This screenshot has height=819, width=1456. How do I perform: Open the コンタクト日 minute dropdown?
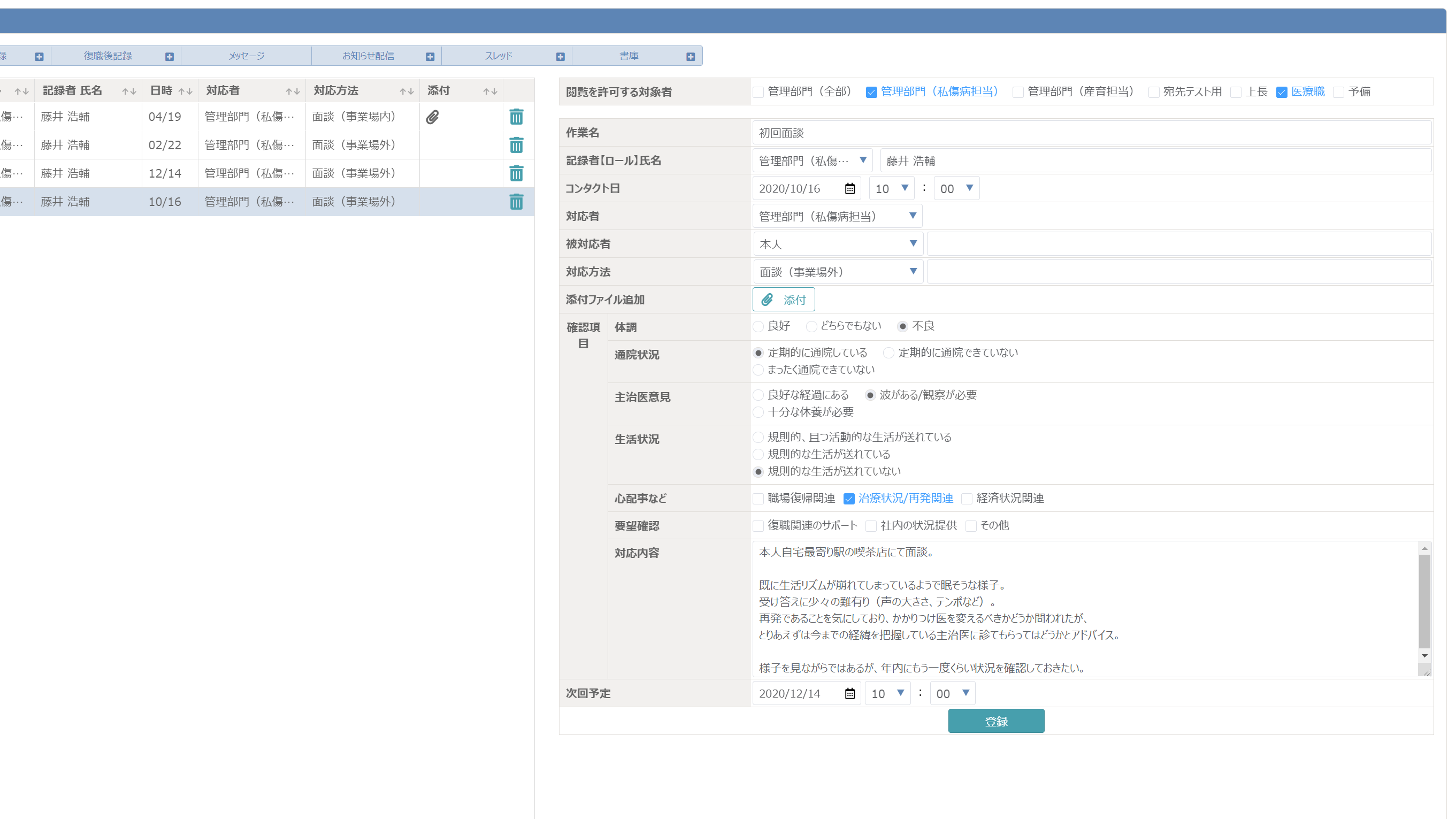pos(956,188)
